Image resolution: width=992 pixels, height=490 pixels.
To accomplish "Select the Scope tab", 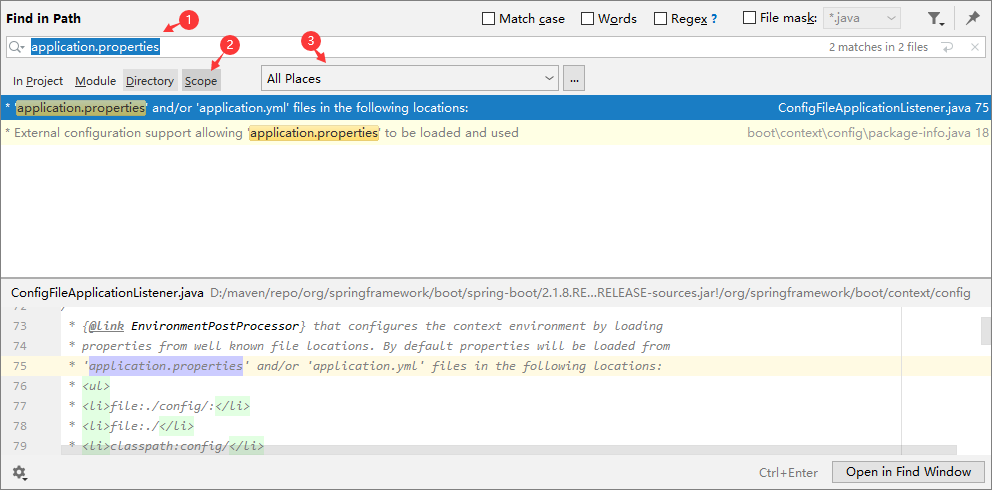I will tap(201, 81).
